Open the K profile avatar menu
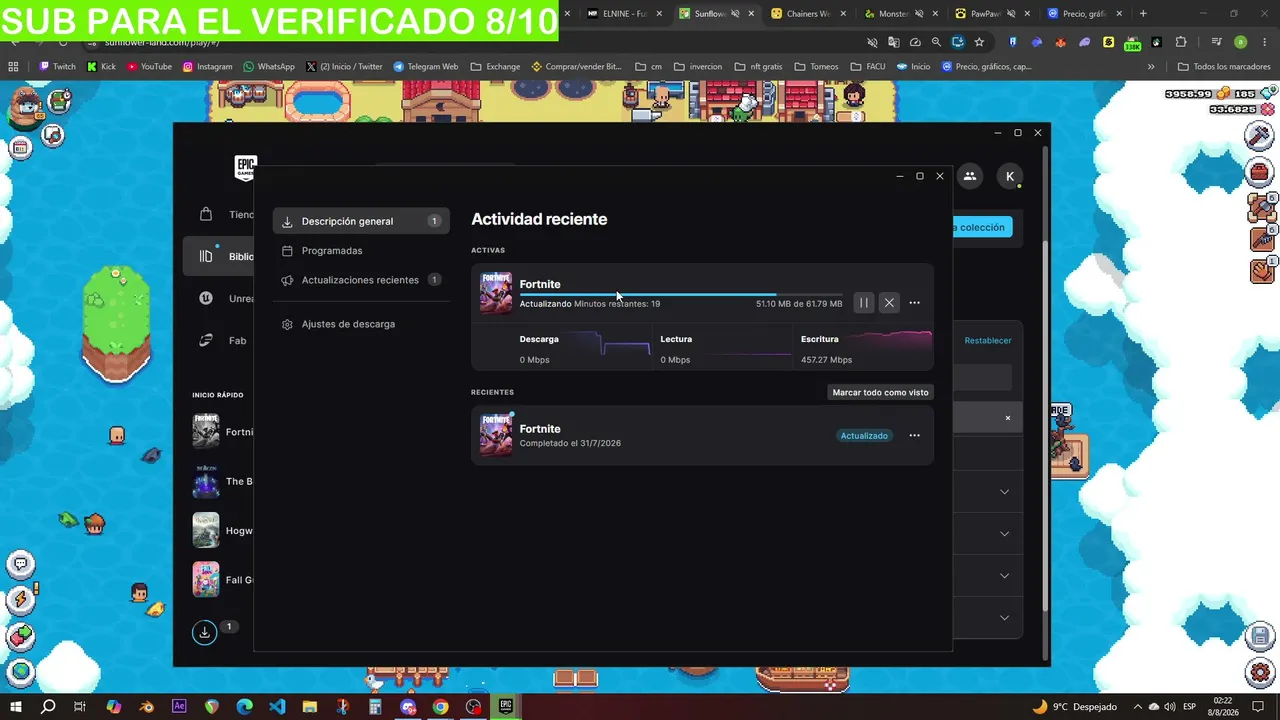The width and height of the screenshot is (1280, 720). point(1010,176)
